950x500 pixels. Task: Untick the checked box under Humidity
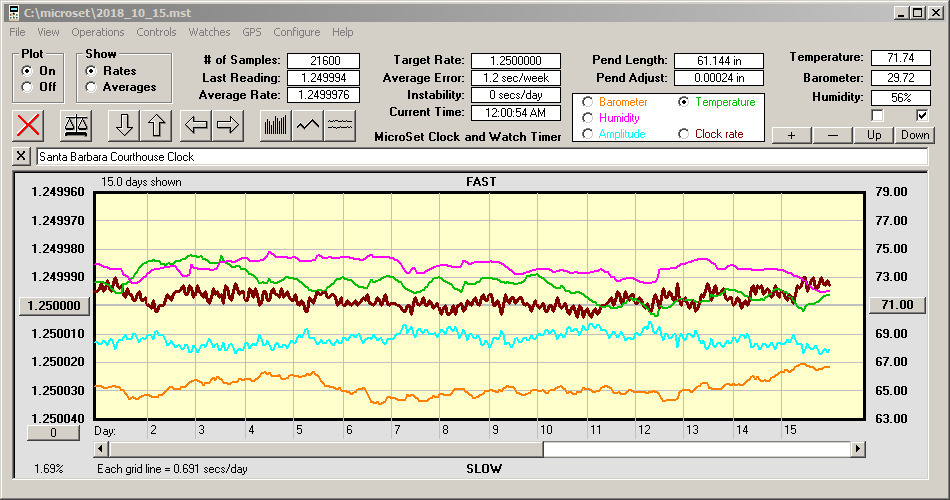coord(922,115)
